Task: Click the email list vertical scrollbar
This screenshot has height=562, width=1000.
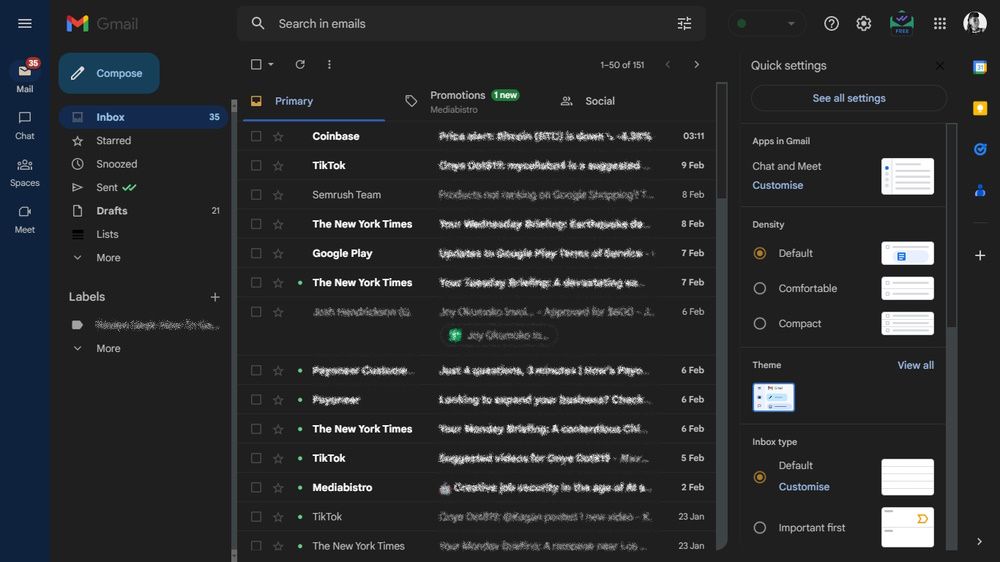Action: [721, 140]
